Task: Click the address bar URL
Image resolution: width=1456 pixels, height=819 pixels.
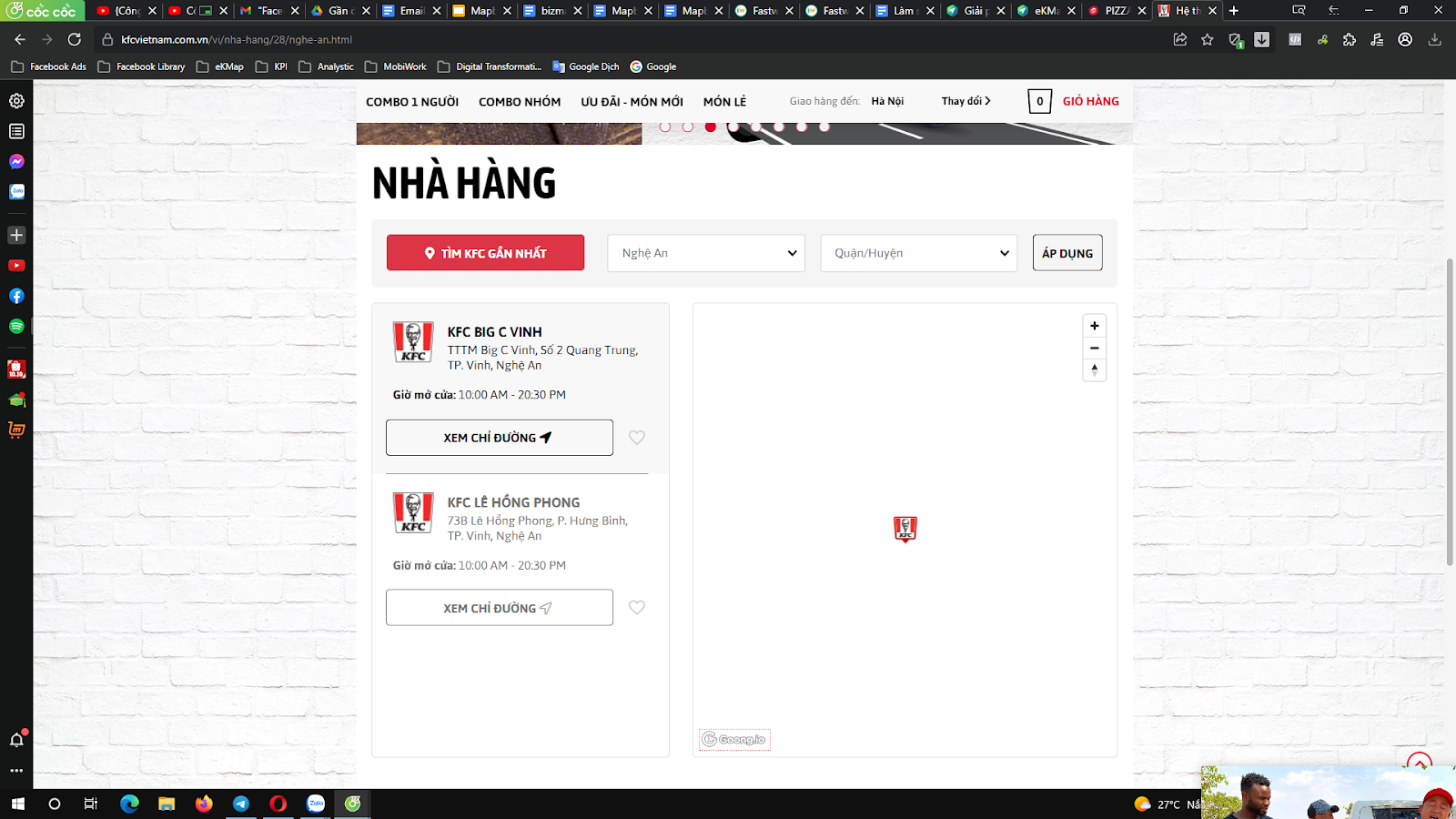Action: coord(237,40)
